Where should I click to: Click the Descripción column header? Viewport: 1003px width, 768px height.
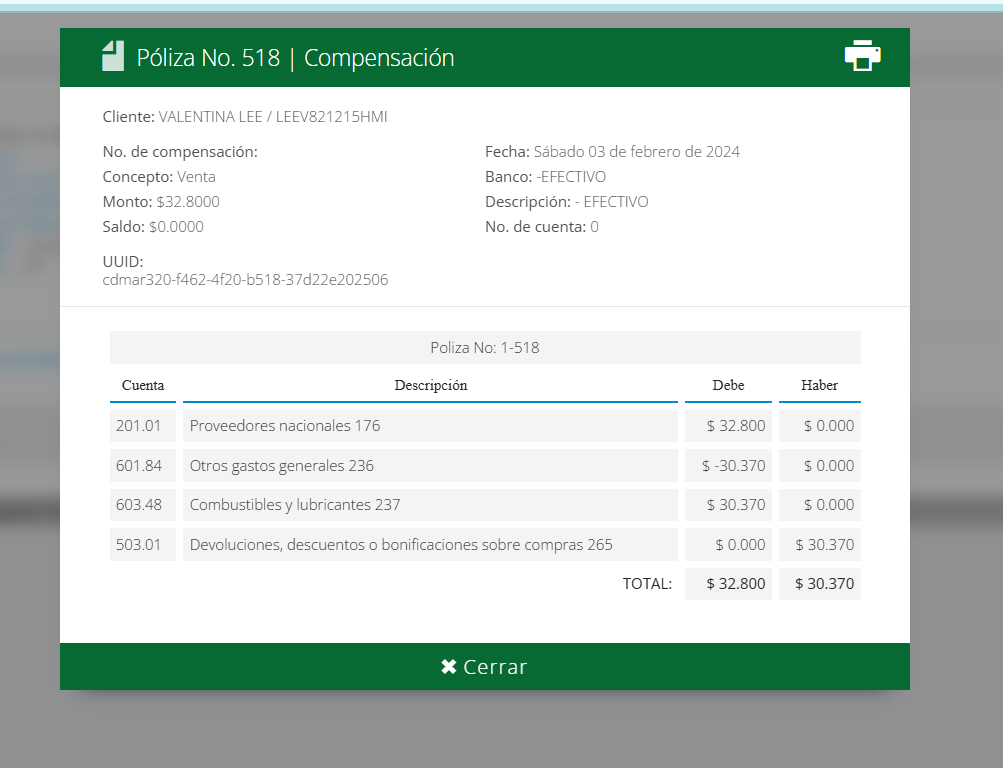click(x=430, y=385)
